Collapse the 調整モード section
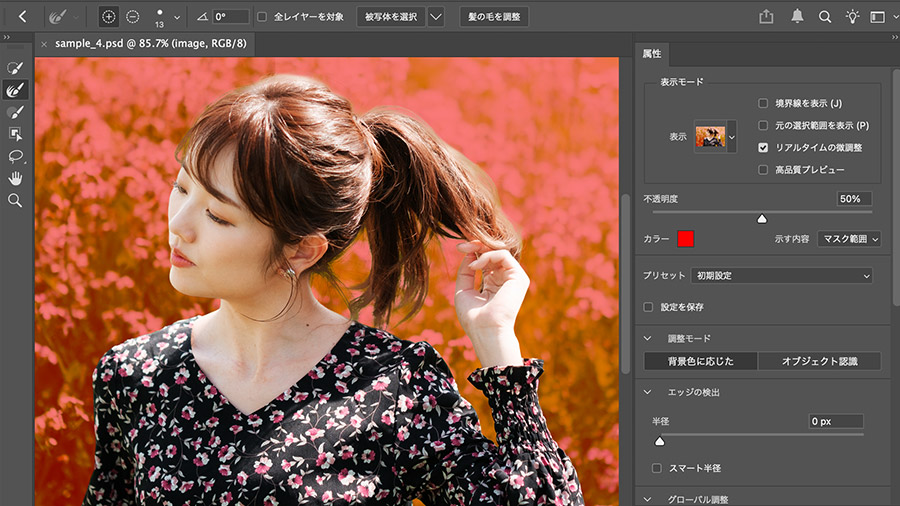Image resolution: width=900 pixels, height=506 pixels. point(647,338)
